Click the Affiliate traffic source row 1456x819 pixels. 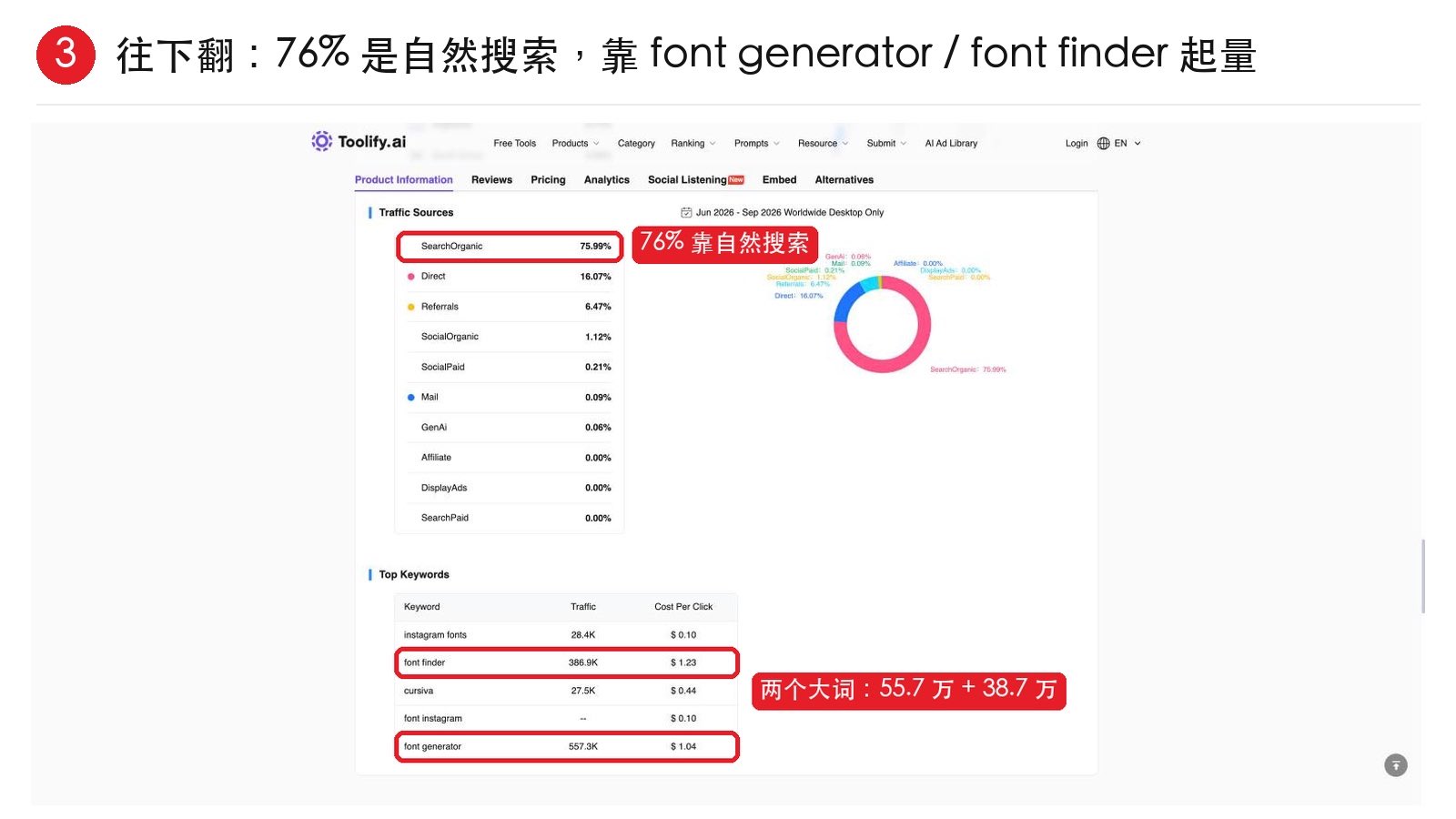pos(510,458)
